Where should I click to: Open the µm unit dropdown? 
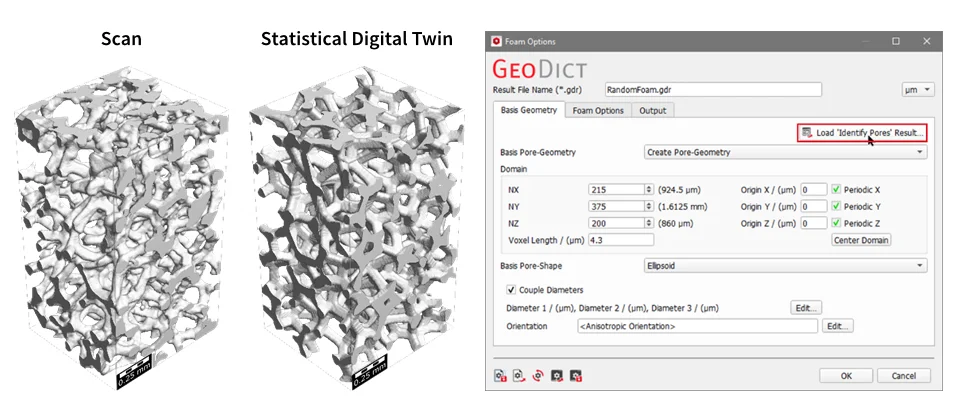point(917,89)
